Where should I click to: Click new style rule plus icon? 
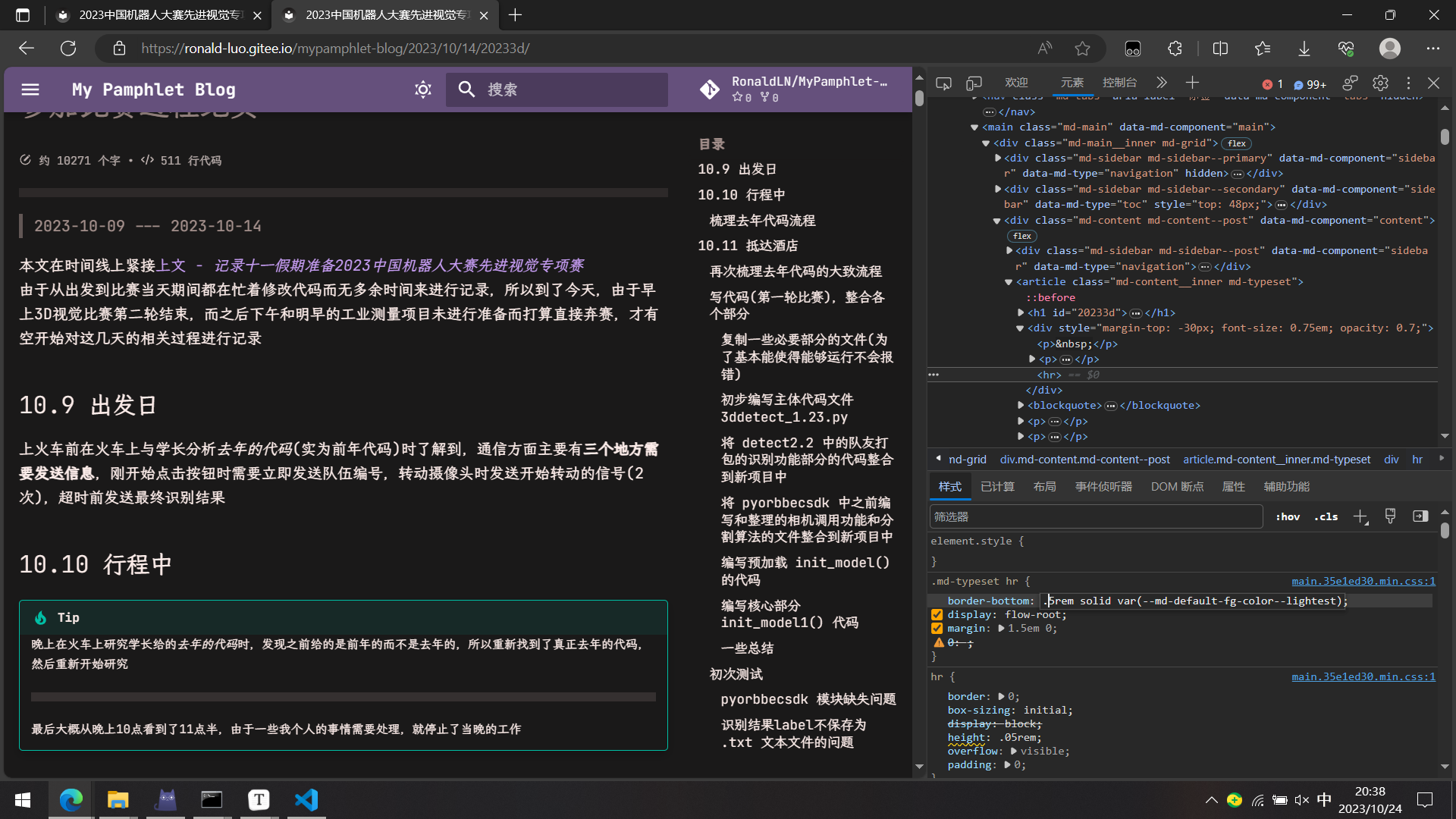1360,516
